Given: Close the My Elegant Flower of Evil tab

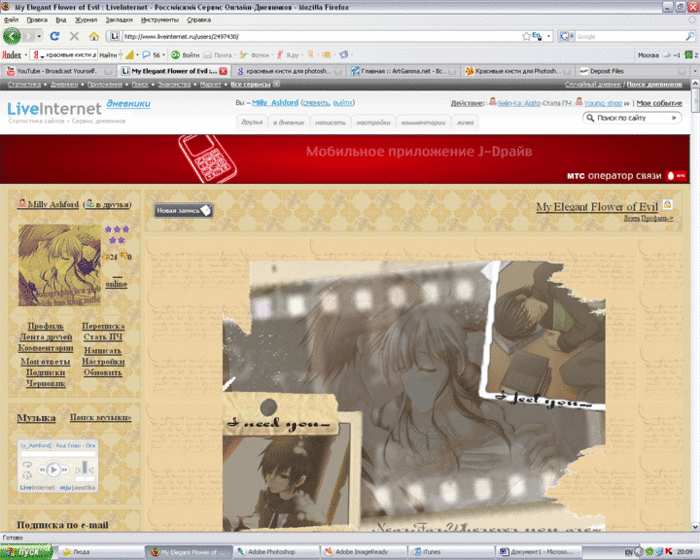Looking at the screenshot, I should click(x=223, y=71).
